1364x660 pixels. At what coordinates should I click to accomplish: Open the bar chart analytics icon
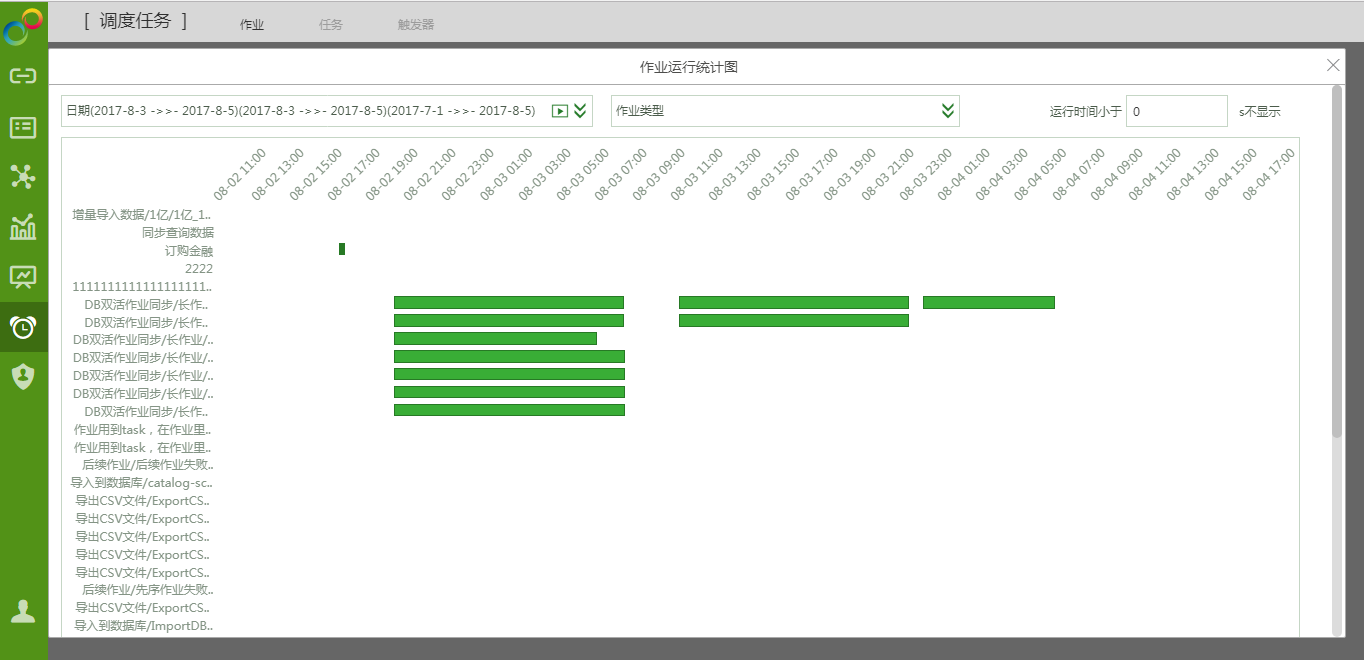(23, 227)
